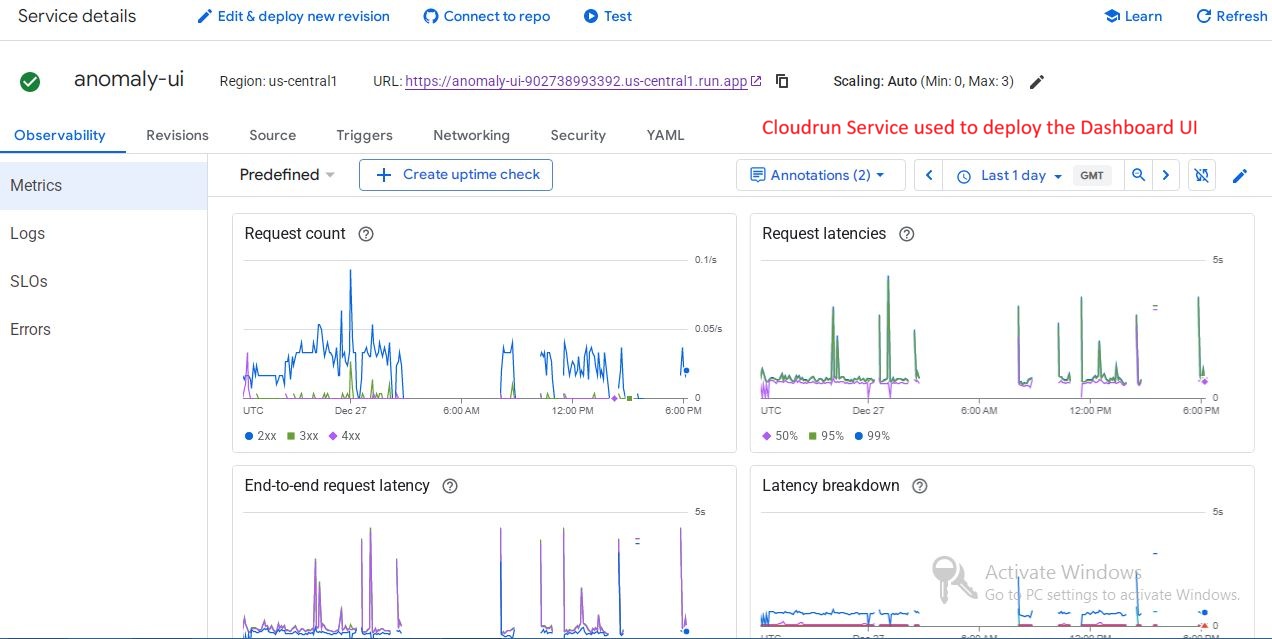Click the zoom magnifier in time controls
This screenshot has height=639, width=1272.
click(1138, 175)
